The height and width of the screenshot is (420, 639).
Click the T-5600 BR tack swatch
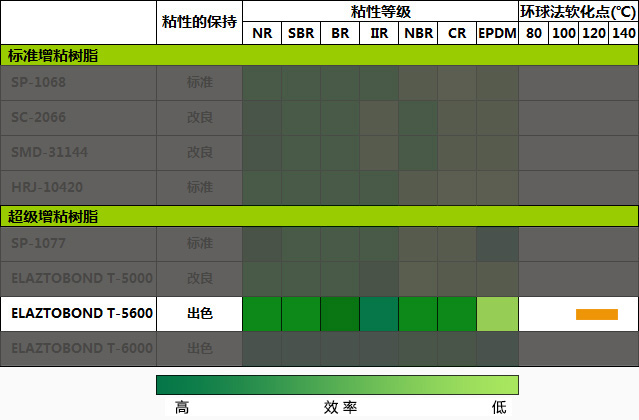pos(340,314)
